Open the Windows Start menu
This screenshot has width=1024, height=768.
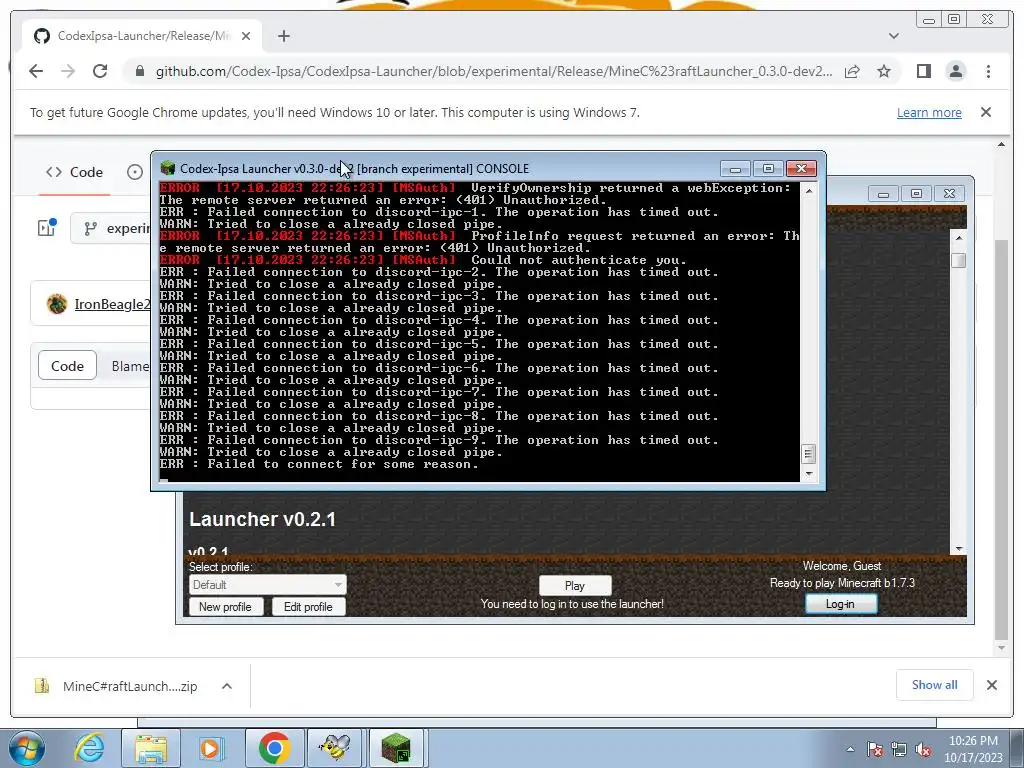(x=27, y=748)
